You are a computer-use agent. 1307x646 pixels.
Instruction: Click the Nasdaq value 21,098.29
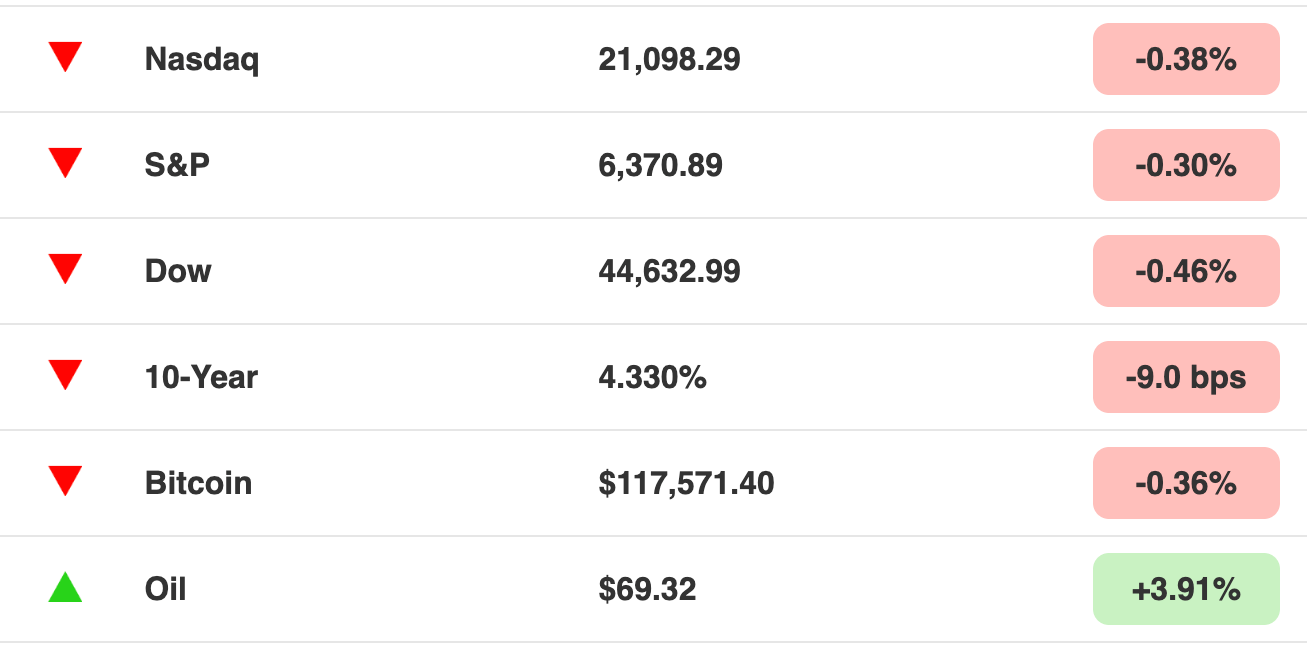coord(669,60)
